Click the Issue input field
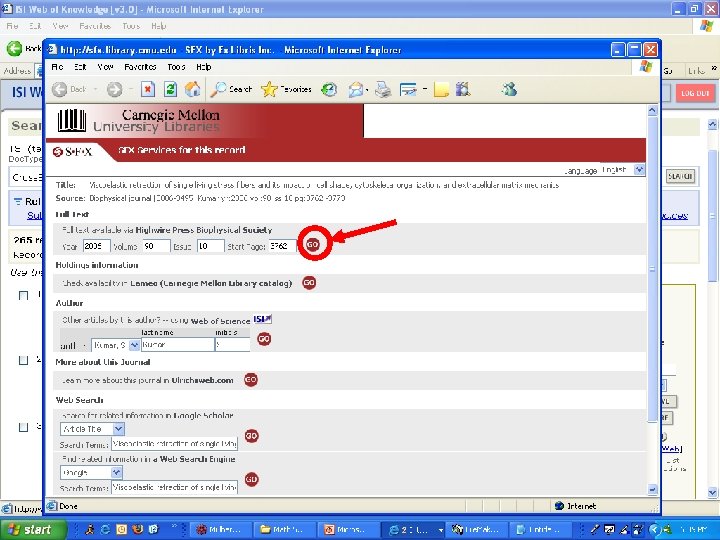The width and height of the screenshot is (720, 540). 210,246
